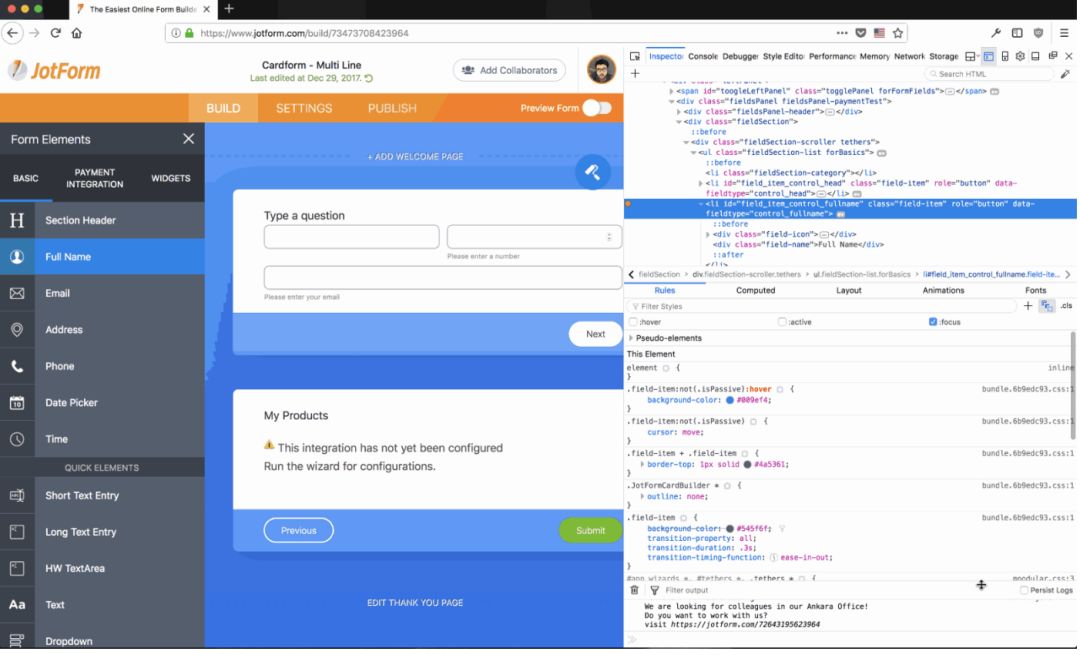Click the select iframe toolbar icon
Image resolution: width=1080 pixels, height=655 pixels.
[x=970, y=56]
